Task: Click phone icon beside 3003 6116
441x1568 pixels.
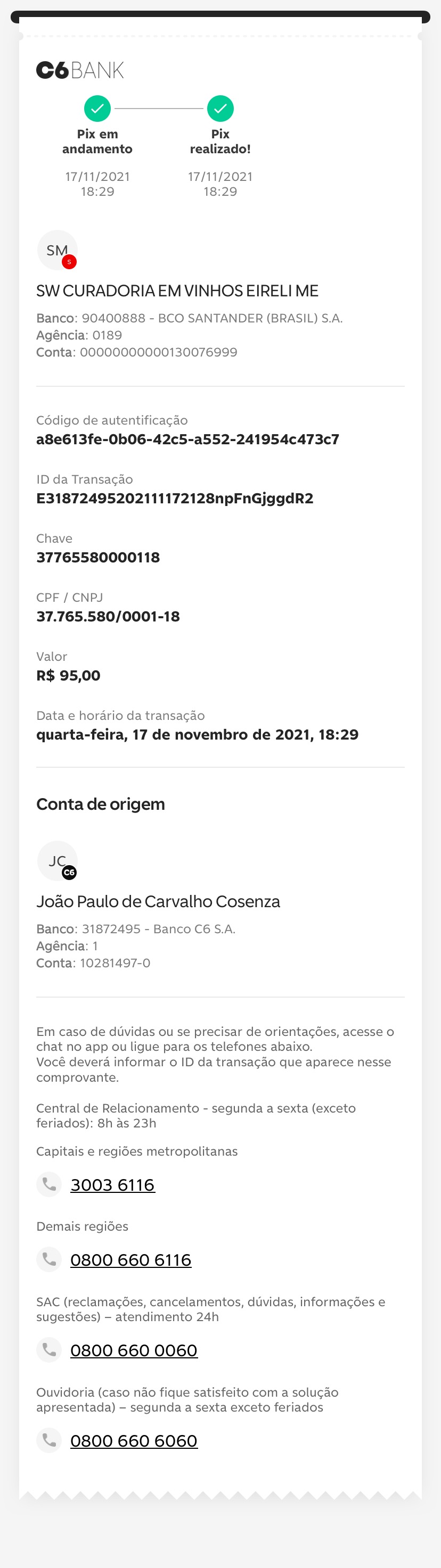Action: click(48, 1184)
